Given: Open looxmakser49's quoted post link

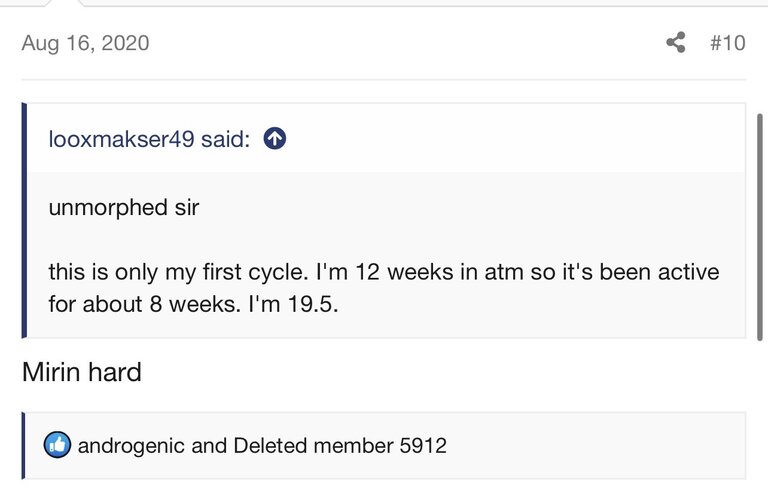Looking at the screenshot, I should coord(149,139).
